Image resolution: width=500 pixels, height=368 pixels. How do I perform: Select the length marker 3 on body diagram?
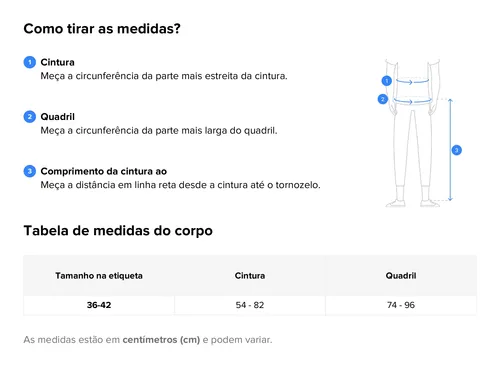click(x=457, y=150)
